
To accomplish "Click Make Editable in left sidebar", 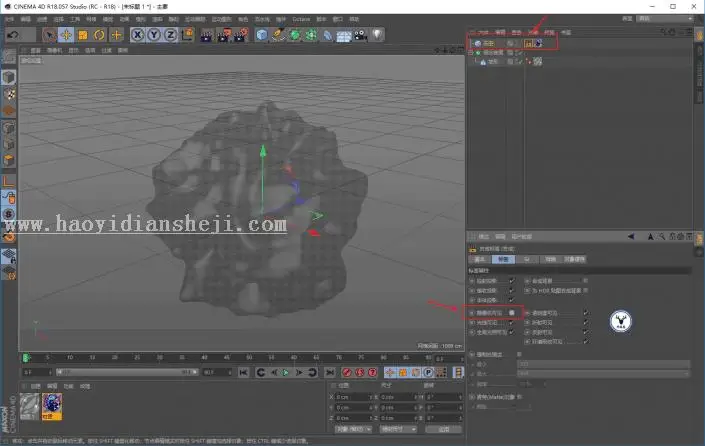I will tap(9, 57).
